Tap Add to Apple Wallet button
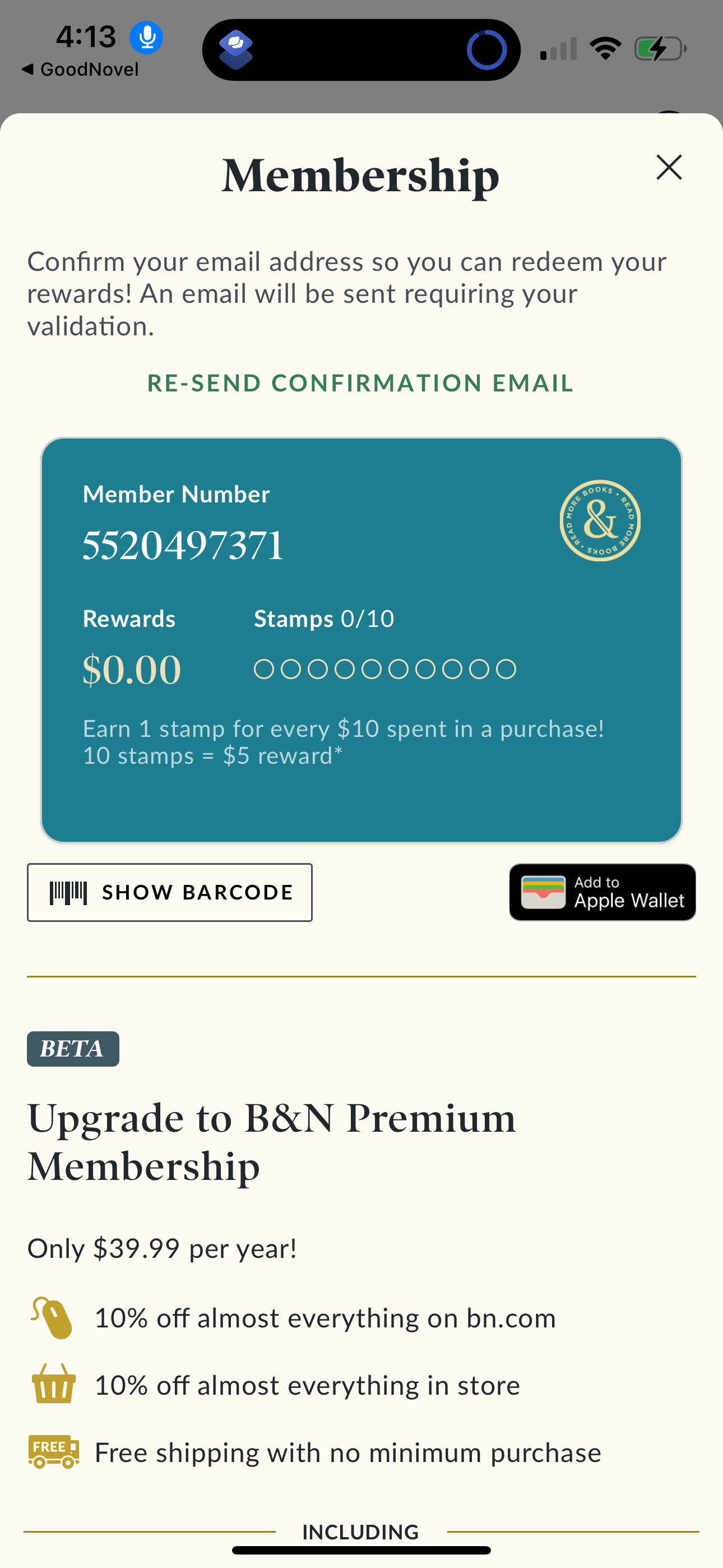The height and width of the screenshot is (1568, 723). 602,892
